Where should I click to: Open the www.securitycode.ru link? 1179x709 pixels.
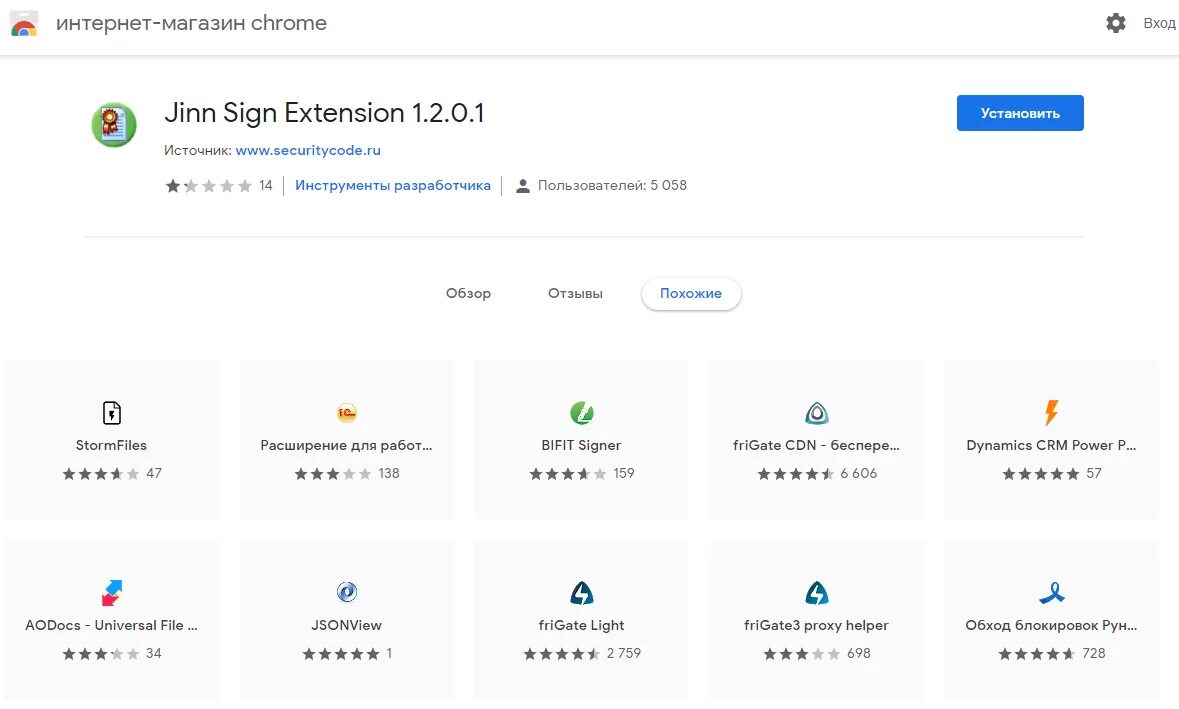click(308, 150)
